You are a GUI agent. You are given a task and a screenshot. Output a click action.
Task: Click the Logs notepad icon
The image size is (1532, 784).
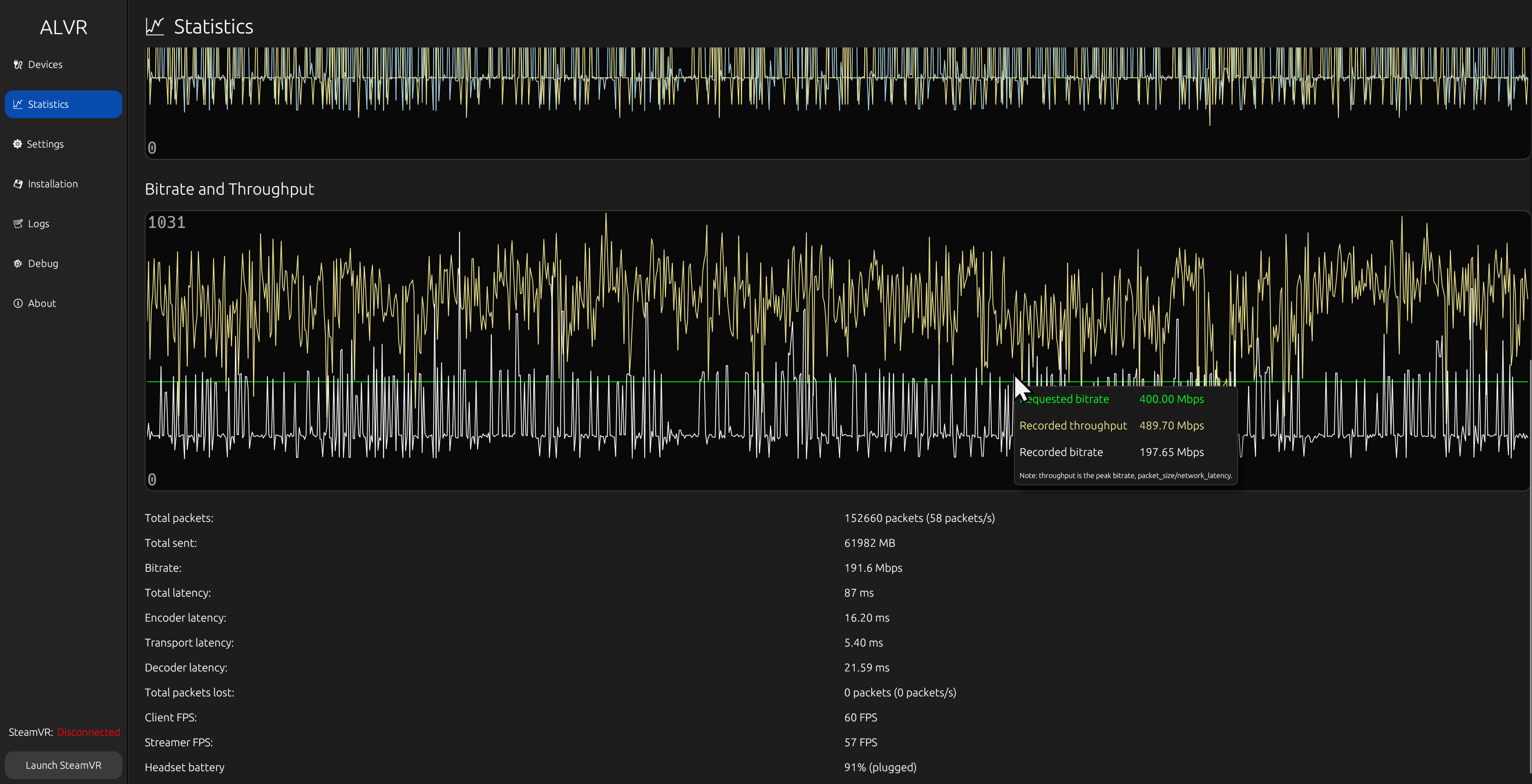point(18,224)
